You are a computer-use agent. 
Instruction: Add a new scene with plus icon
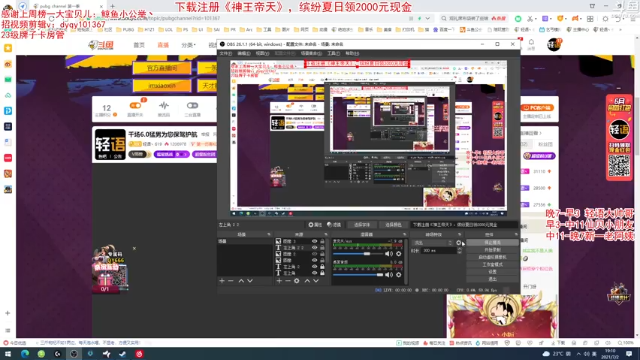[222, 281]
